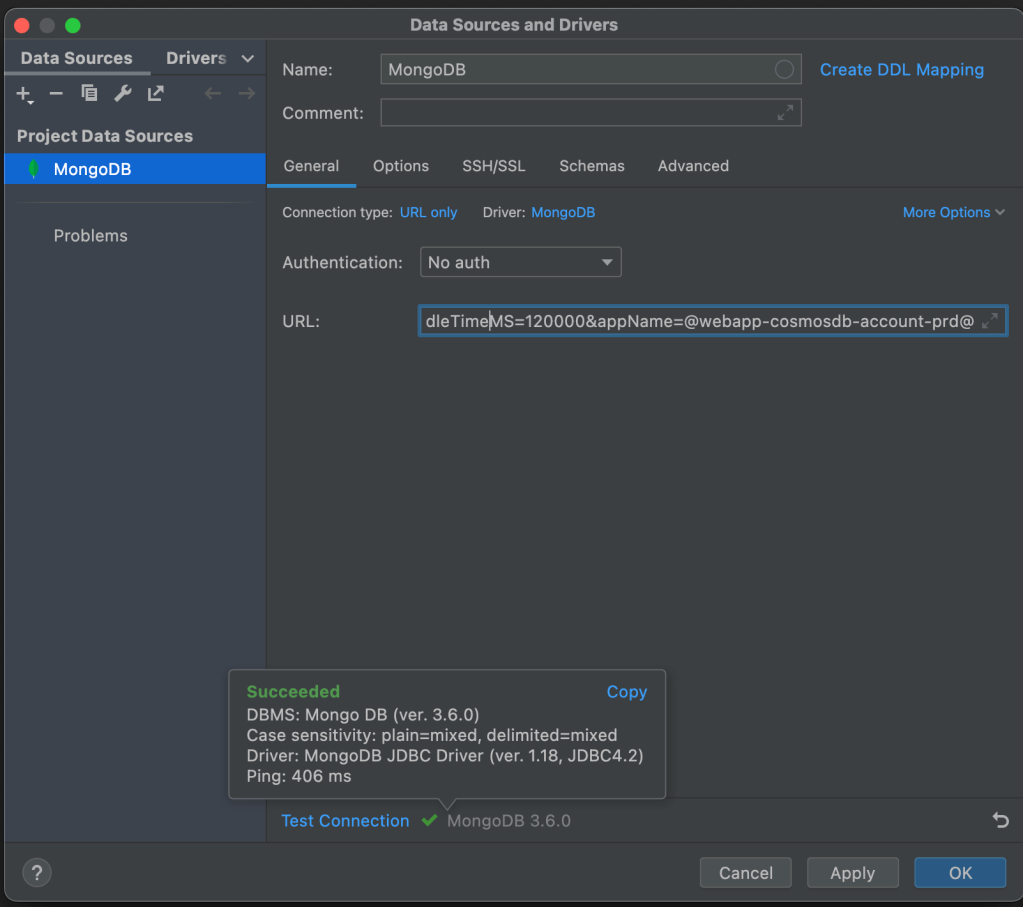Open the Schemas tab
Screen dimensions: 1023x907
(x=591, y=166)
